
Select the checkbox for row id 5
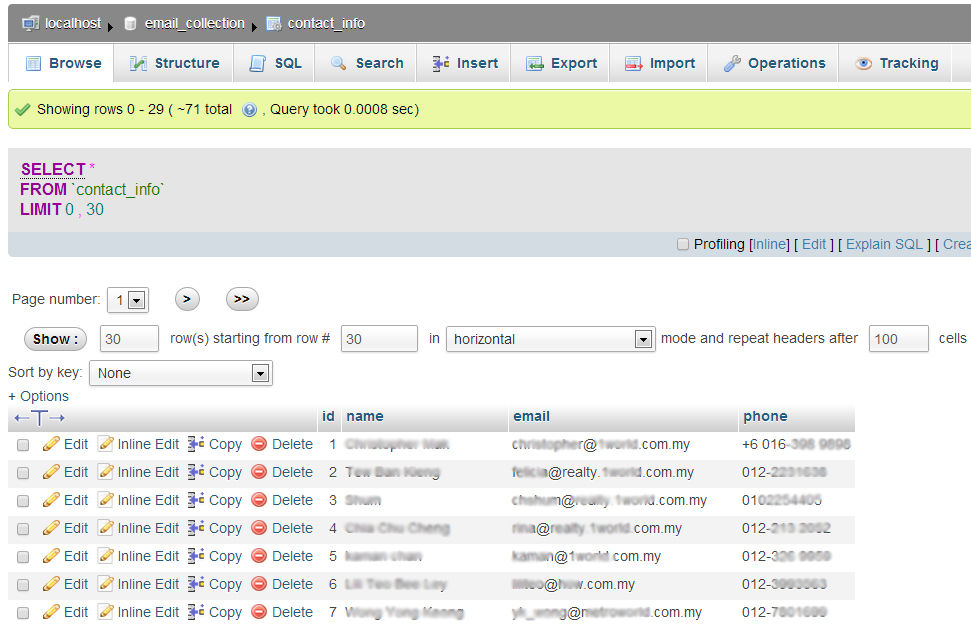point(23,556)
